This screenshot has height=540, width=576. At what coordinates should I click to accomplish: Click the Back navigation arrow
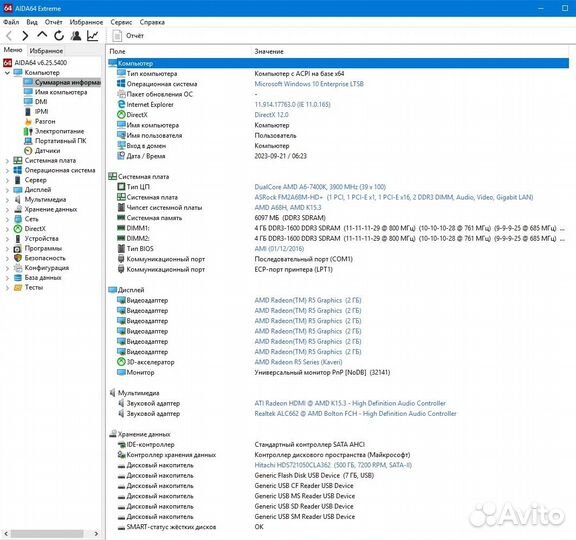[x=10, y=36]
